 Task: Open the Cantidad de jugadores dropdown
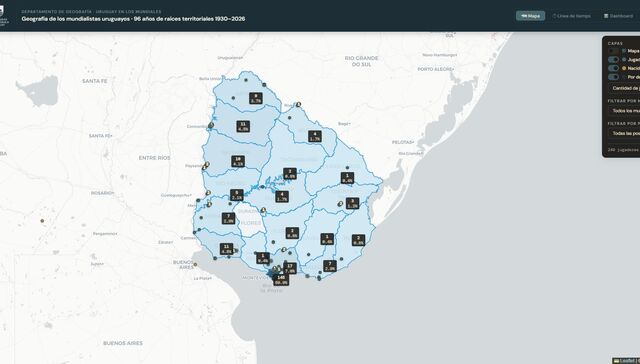pyautogui.click(x=624, y=88)
